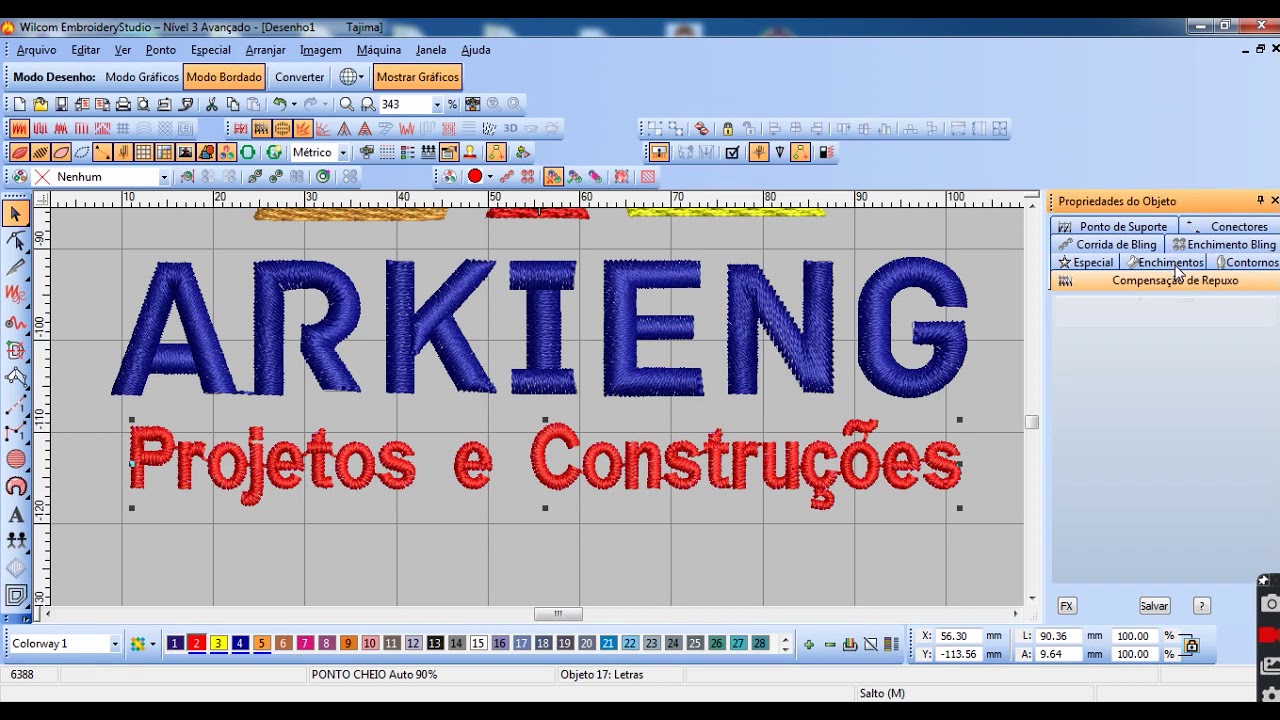Click the Undo arrow
This screenshot has width=1280, height=720.
tap(279, 104)
